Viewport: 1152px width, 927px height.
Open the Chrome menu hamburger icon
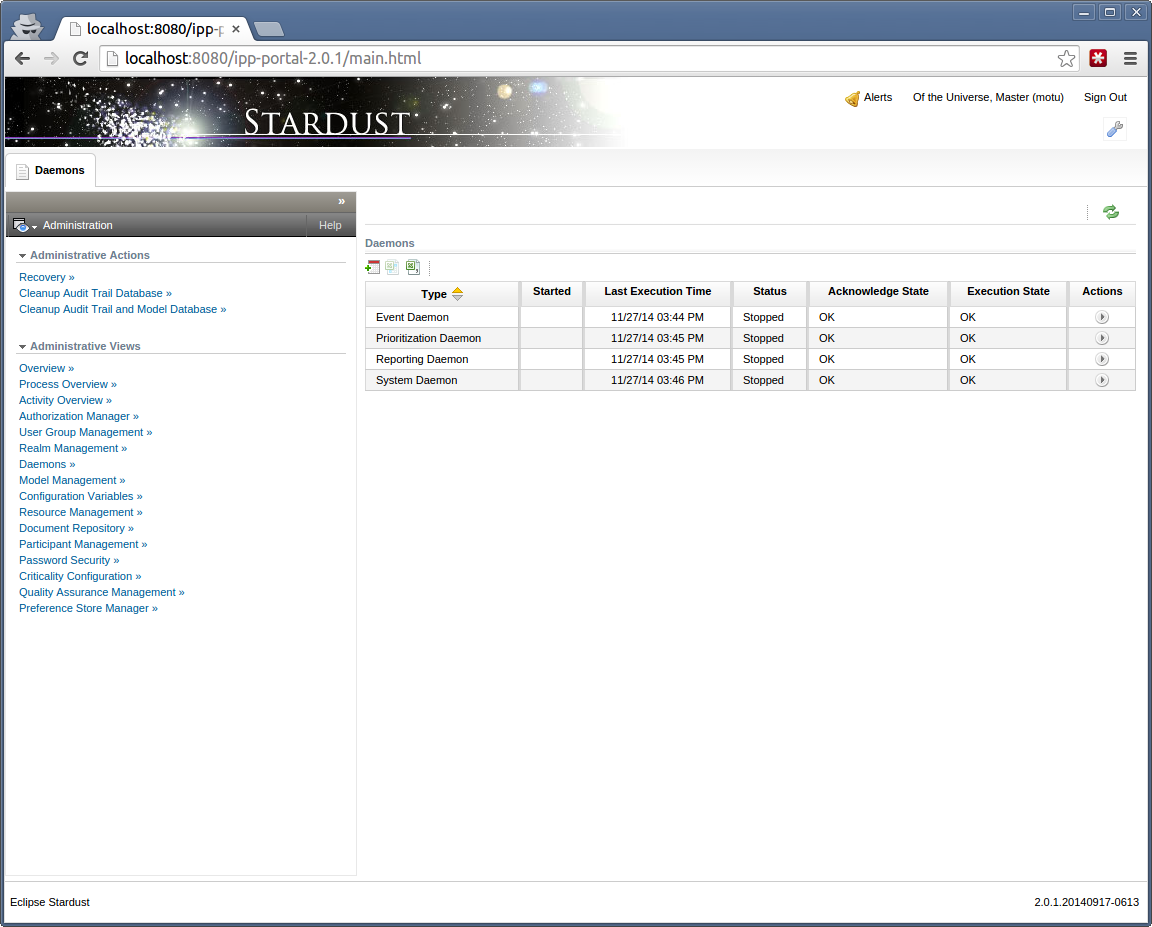1131,59
